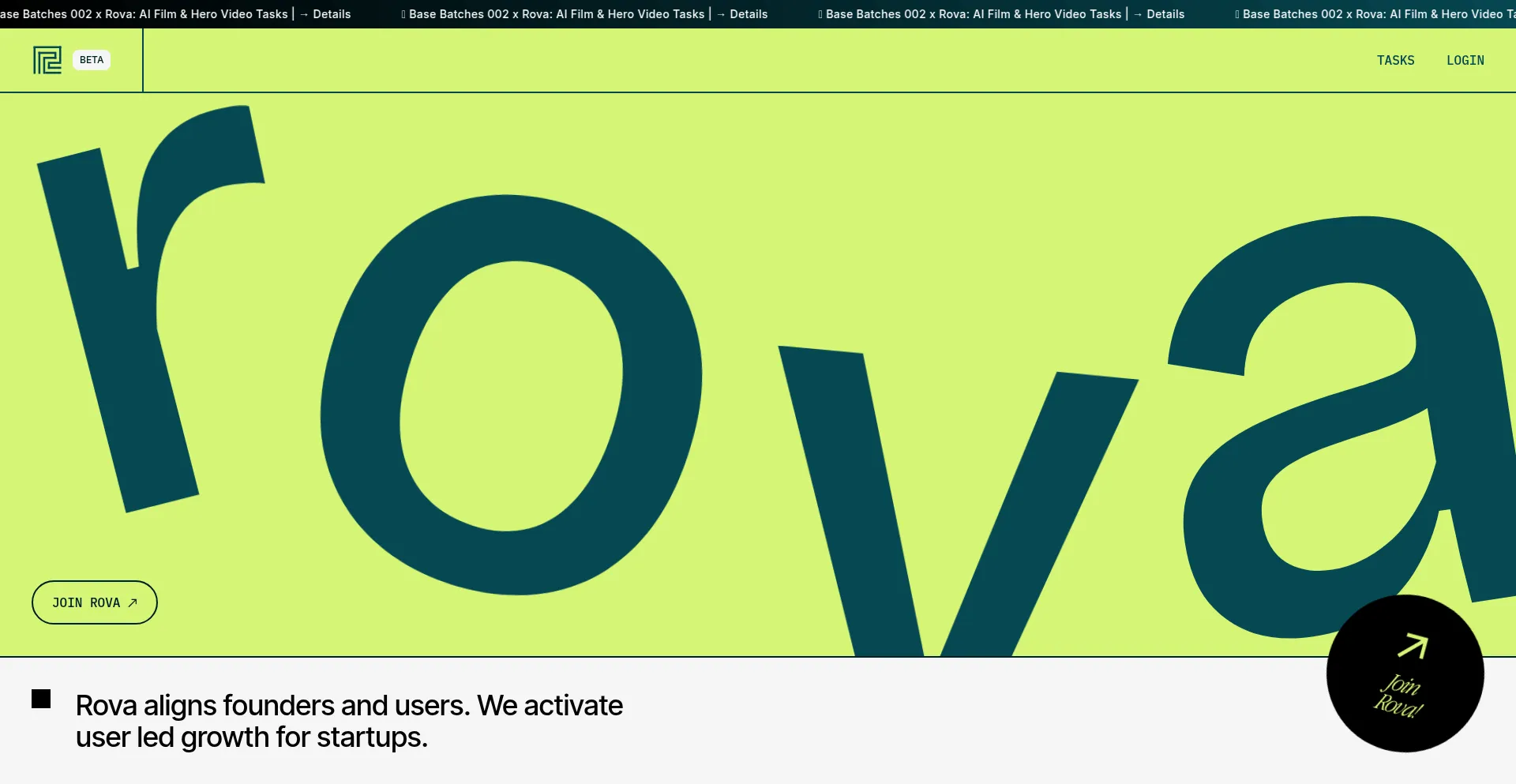Open the TASKS navigation item
Image resolution: width=1516 pixels, height=784 pixels.
[x=1395, y=60]
